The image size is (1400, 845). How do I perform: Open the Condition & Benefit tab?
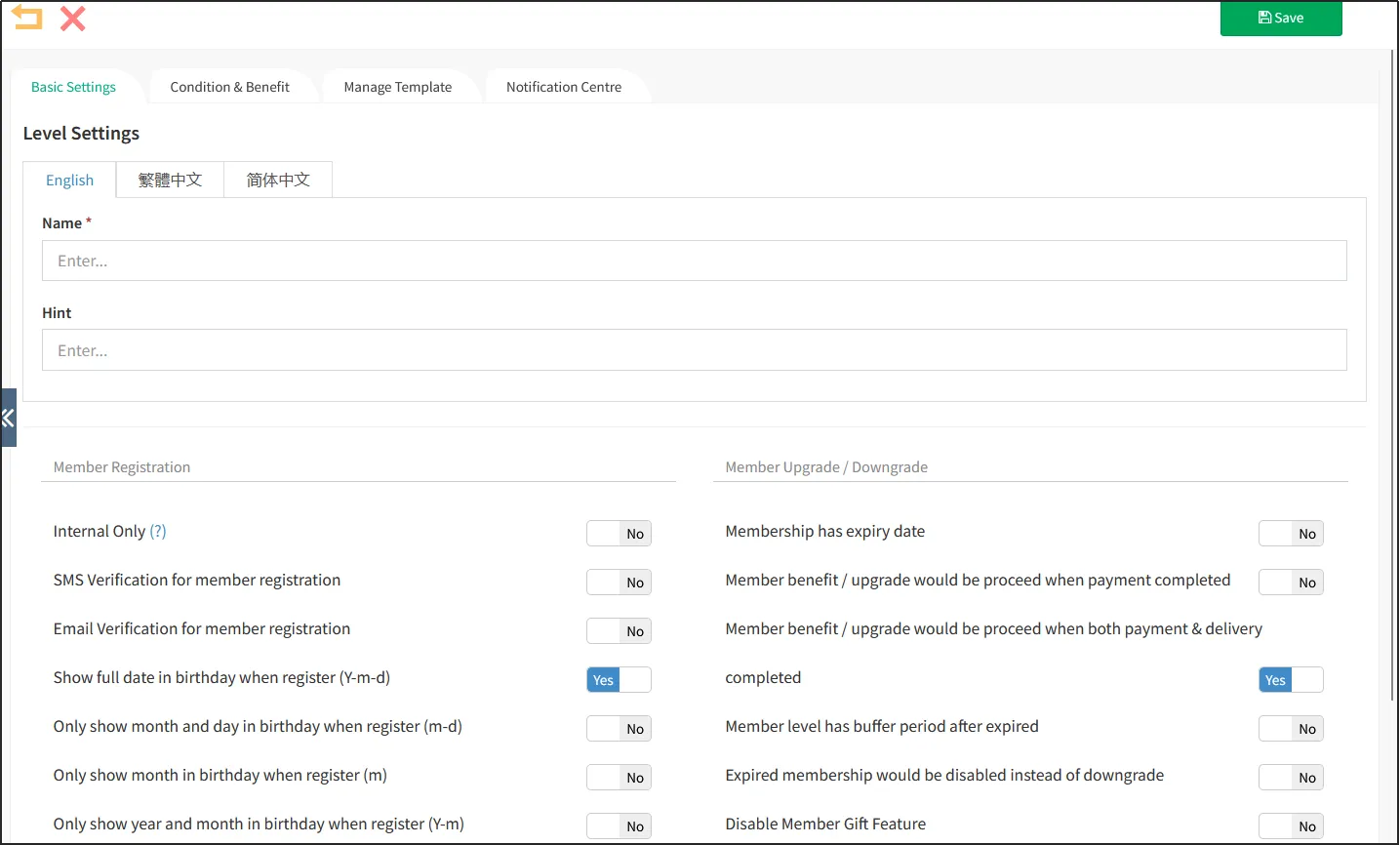(229, 87)
